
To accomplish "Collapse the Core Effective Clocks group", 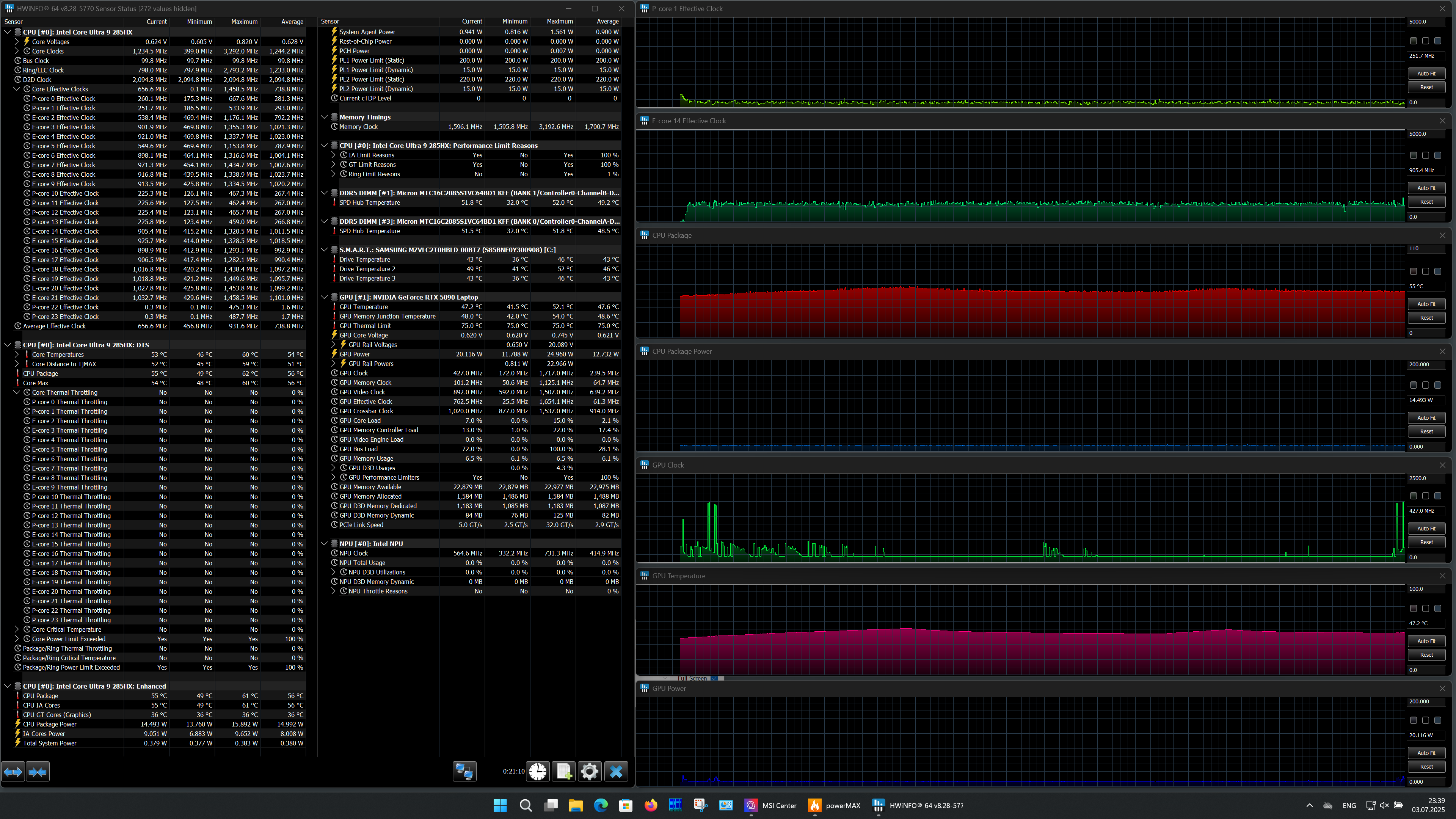I will point(17,89).
